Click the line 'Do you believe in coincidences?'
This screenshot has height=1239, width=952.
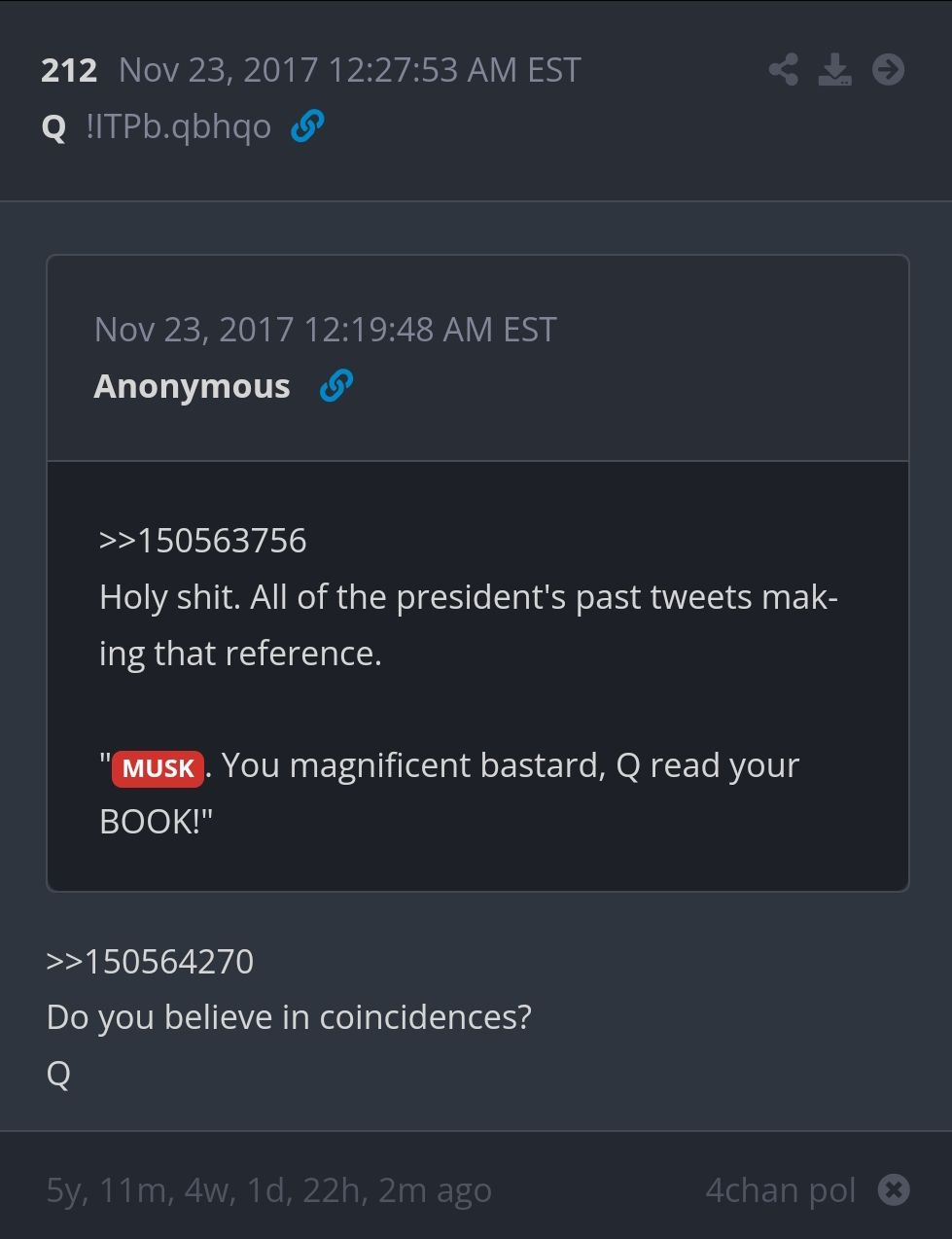click(289, 1017)
